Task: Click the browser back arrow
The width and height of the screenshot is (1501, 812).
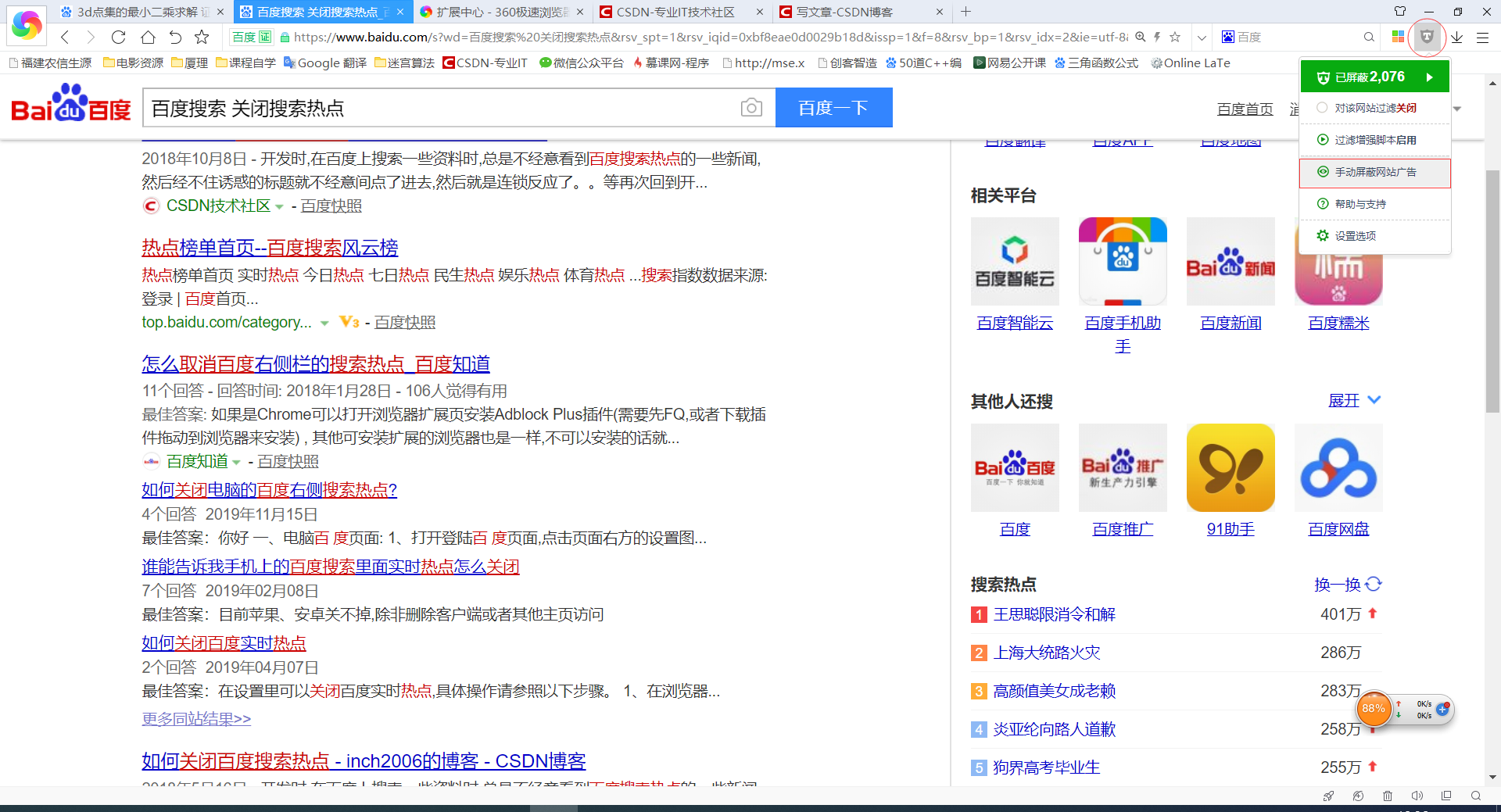Action: pyautogui.click(x=65, y=37)
